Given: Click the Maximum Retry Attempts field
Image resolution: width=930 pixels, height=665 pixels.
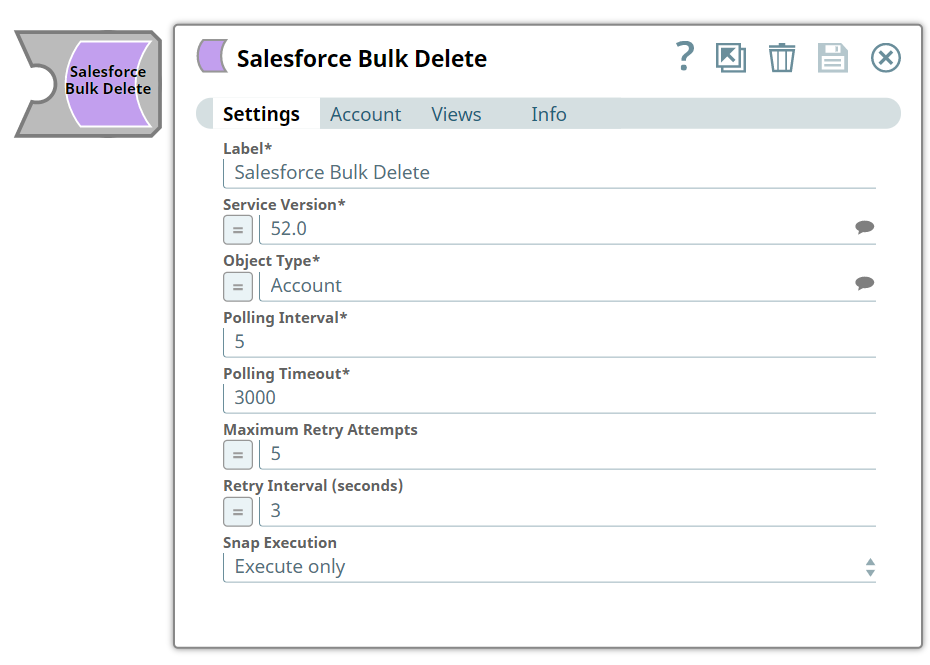Looking at the screenshot, I should [x=568, y=454].
